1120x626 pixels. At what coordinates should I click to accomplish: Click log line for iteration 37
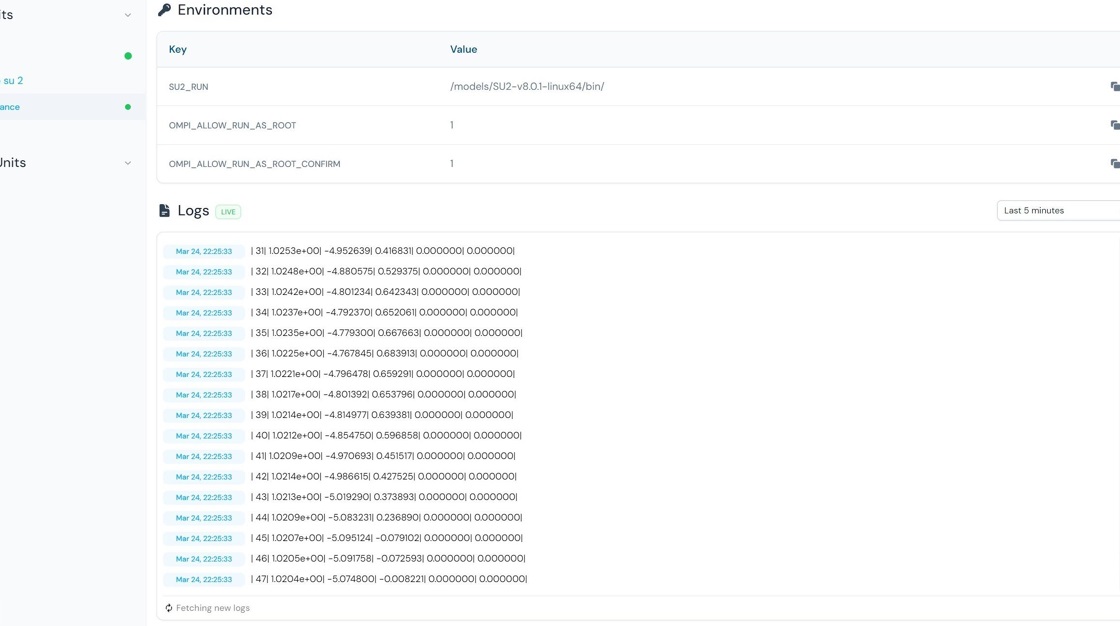[x=383, y=374]
